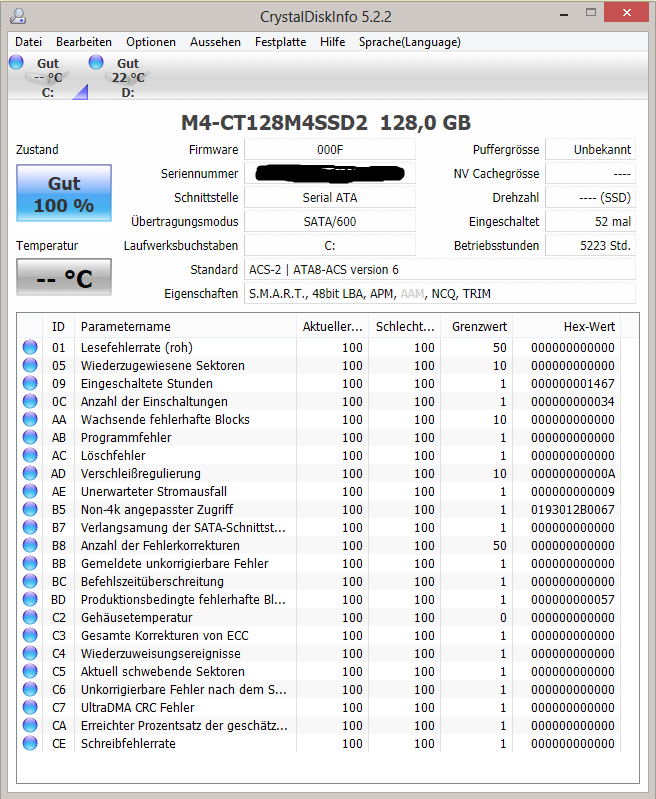
Task: Click the status icon for row CA
Action: click(30, 725)
